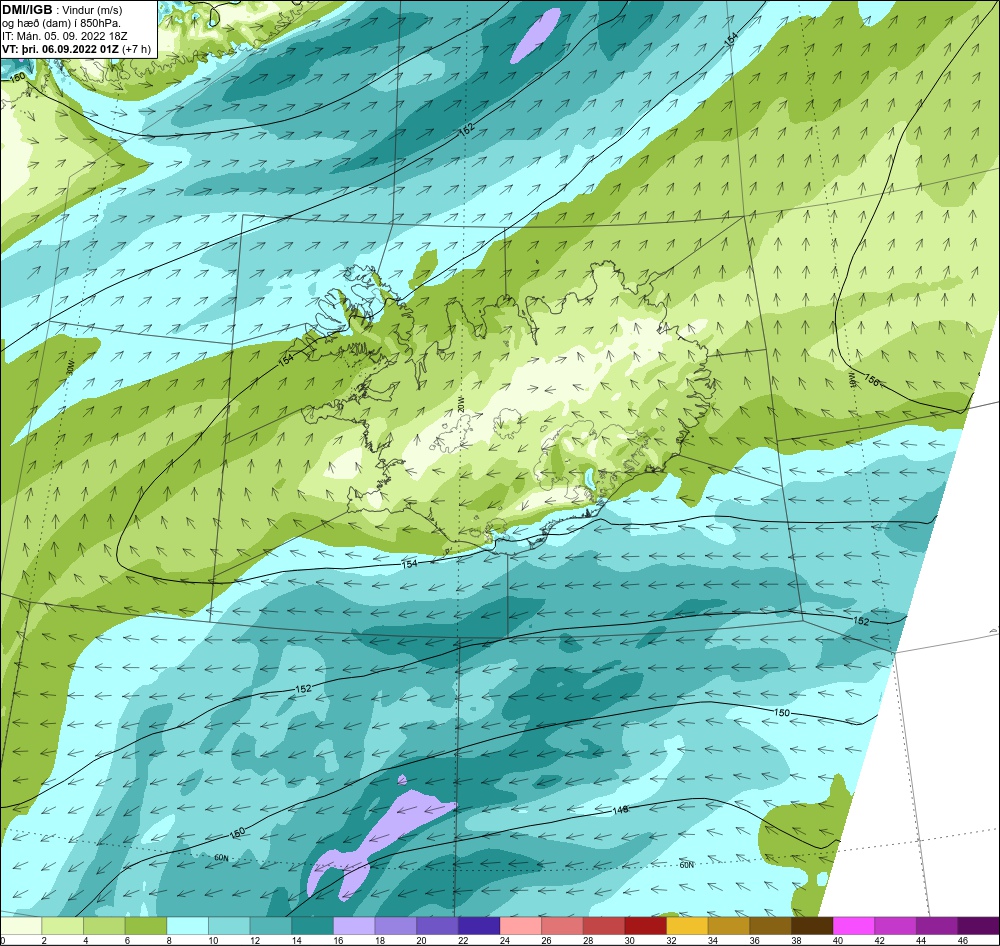Viewport: 1000px width, 946px height.
Task: Click the 'og hæð (dam) í 850hPa.' line
Action: point(61,23)
